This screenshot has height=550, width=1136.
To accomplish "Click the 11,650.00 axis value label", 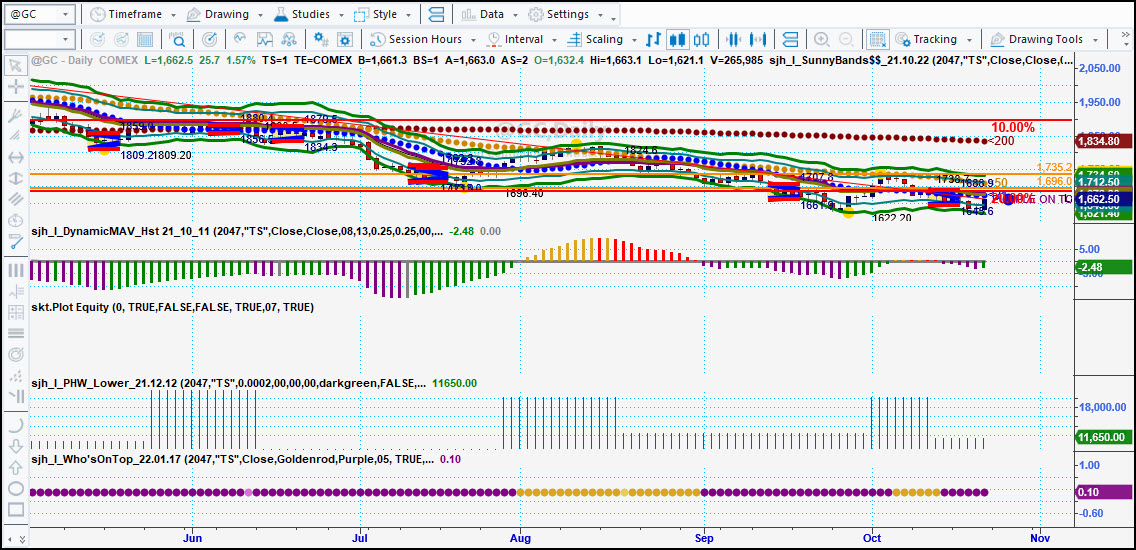I will pyautogui.click(x=1103, y=437).
